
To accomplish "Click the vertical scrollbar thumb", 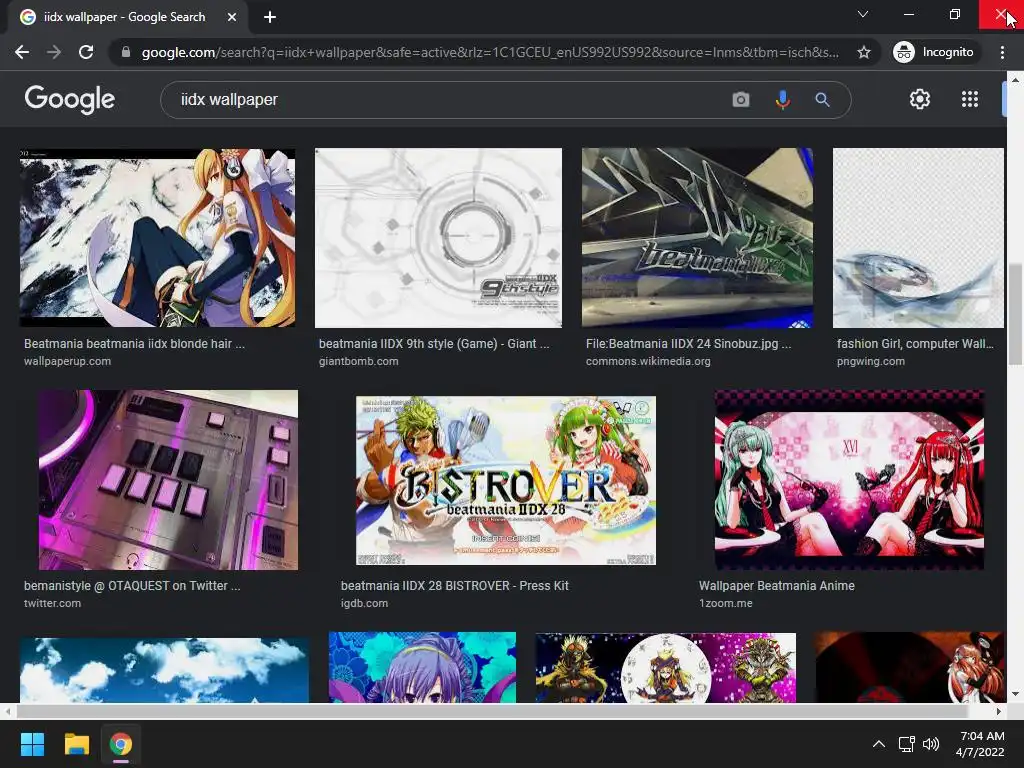I will (1015, 315).
